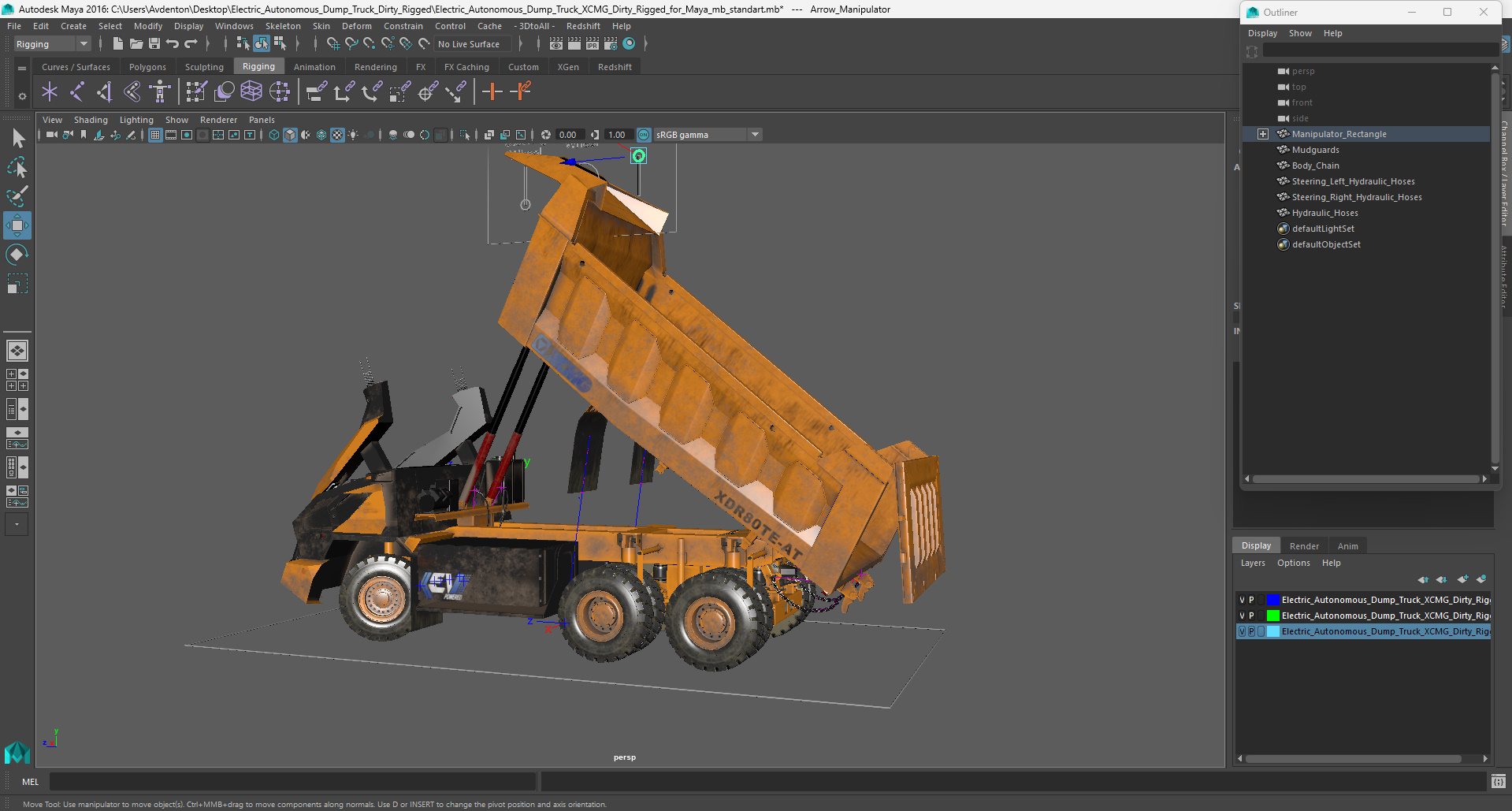
Task: Switch to the Animation shelf tab
Action: [314, 67]
